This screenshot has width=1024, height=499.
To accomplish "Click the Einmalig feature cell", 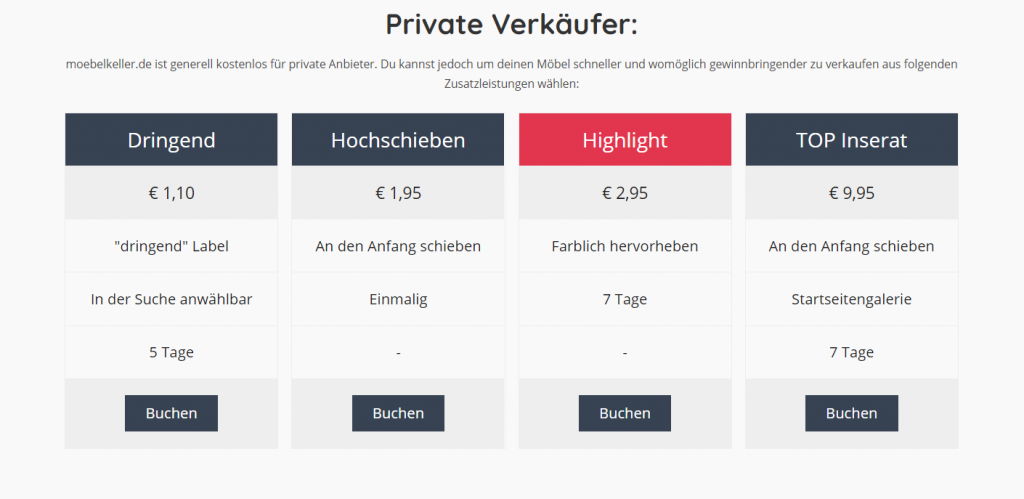I will coord(398,299).
